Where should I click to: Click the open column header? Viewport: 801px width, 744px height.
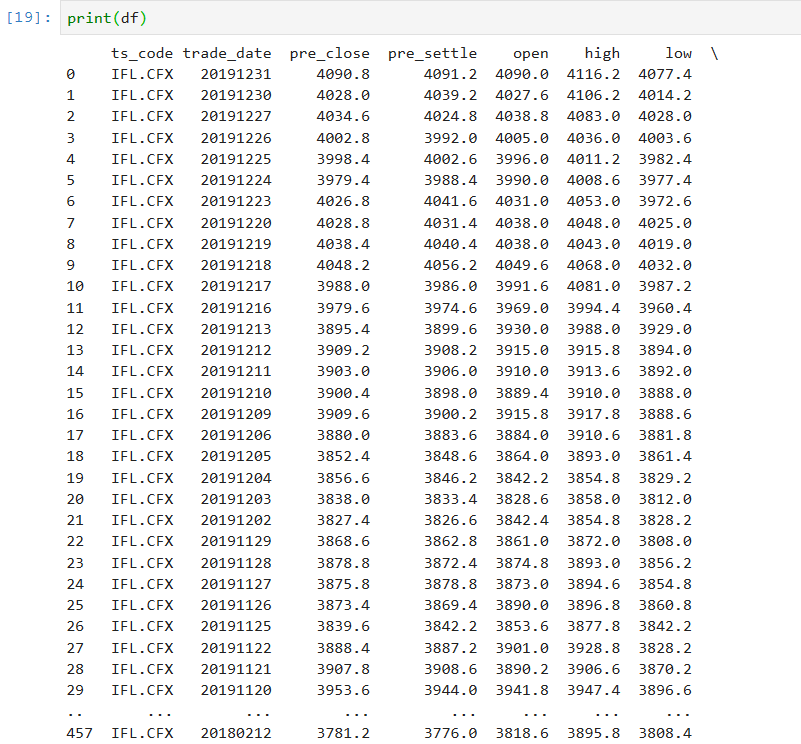tap(530, 53)
